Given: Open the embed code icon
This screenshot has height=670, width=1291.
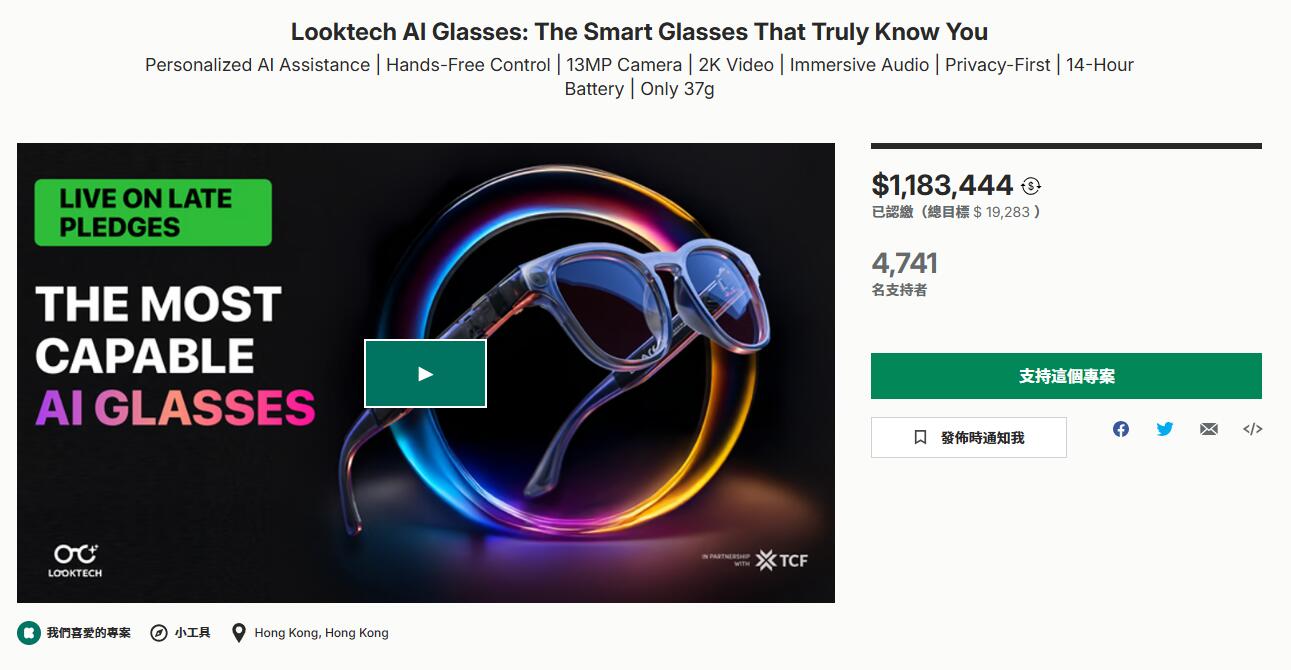Looking at the screenshot, I should click(1253, 429).
